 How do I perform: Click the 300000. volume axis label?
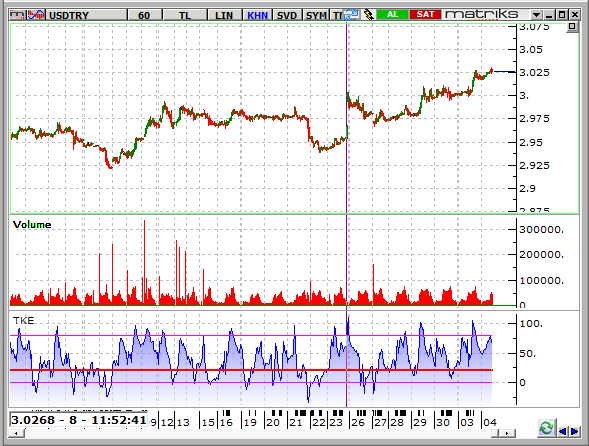(x=542, y=230)
